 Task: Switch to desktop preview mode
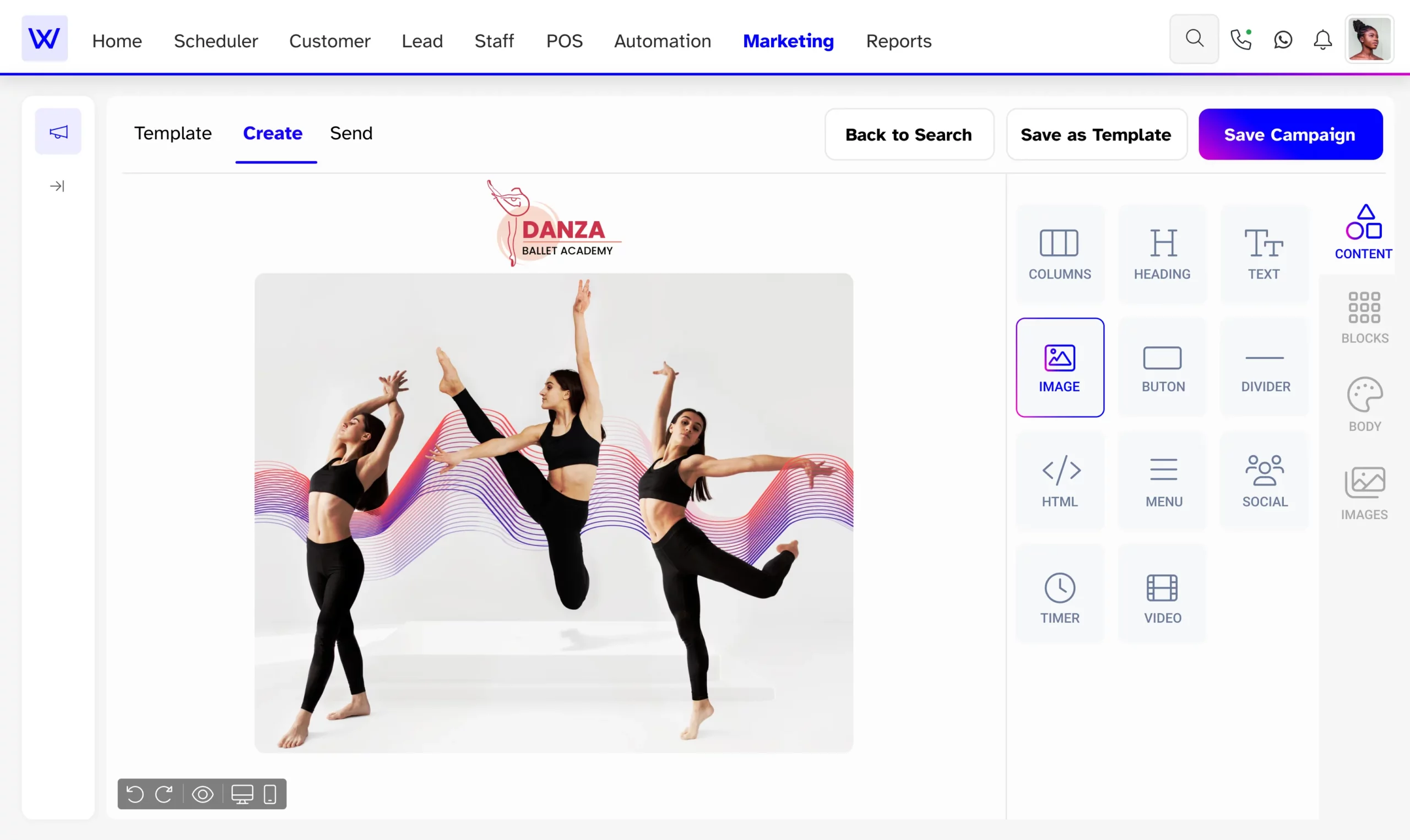[x=243, y=794]
